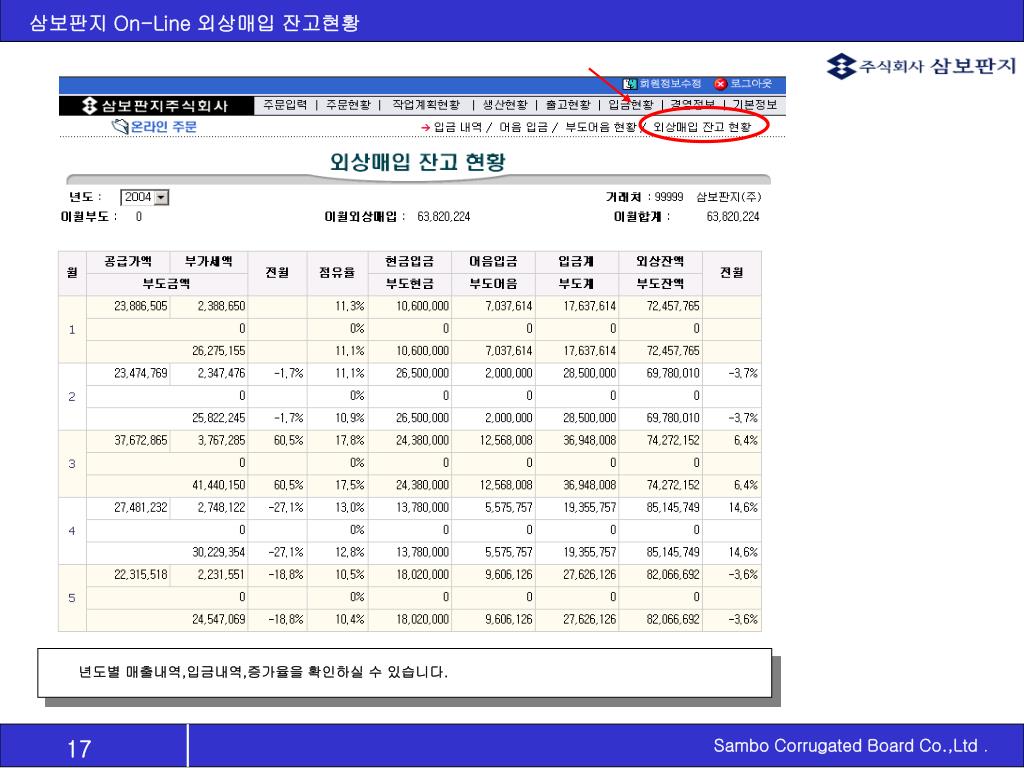Select total 24,547,069 in month 5
Screen dimensions: 1024x768
[219, 620]
